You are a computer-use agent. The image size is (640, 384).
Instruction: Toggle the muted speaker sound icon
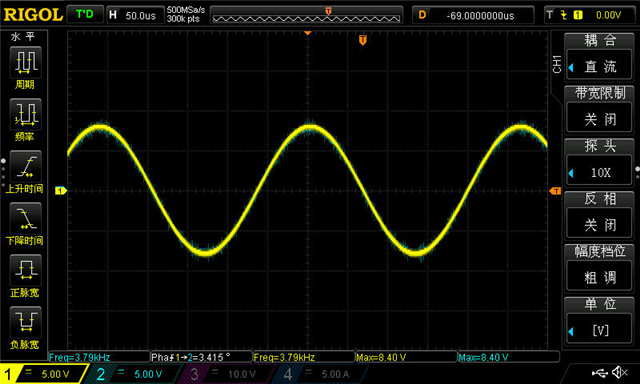620,372
